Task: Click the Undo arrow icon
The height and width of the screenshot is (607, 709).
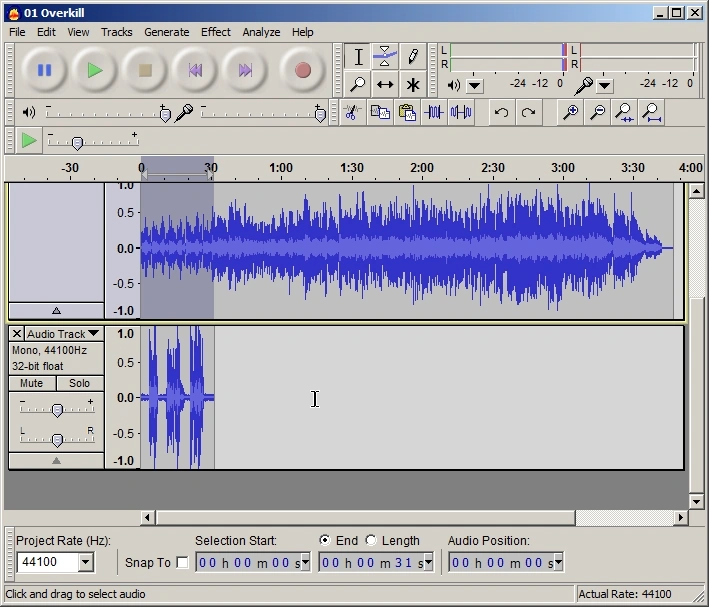Action: (502, 113)
